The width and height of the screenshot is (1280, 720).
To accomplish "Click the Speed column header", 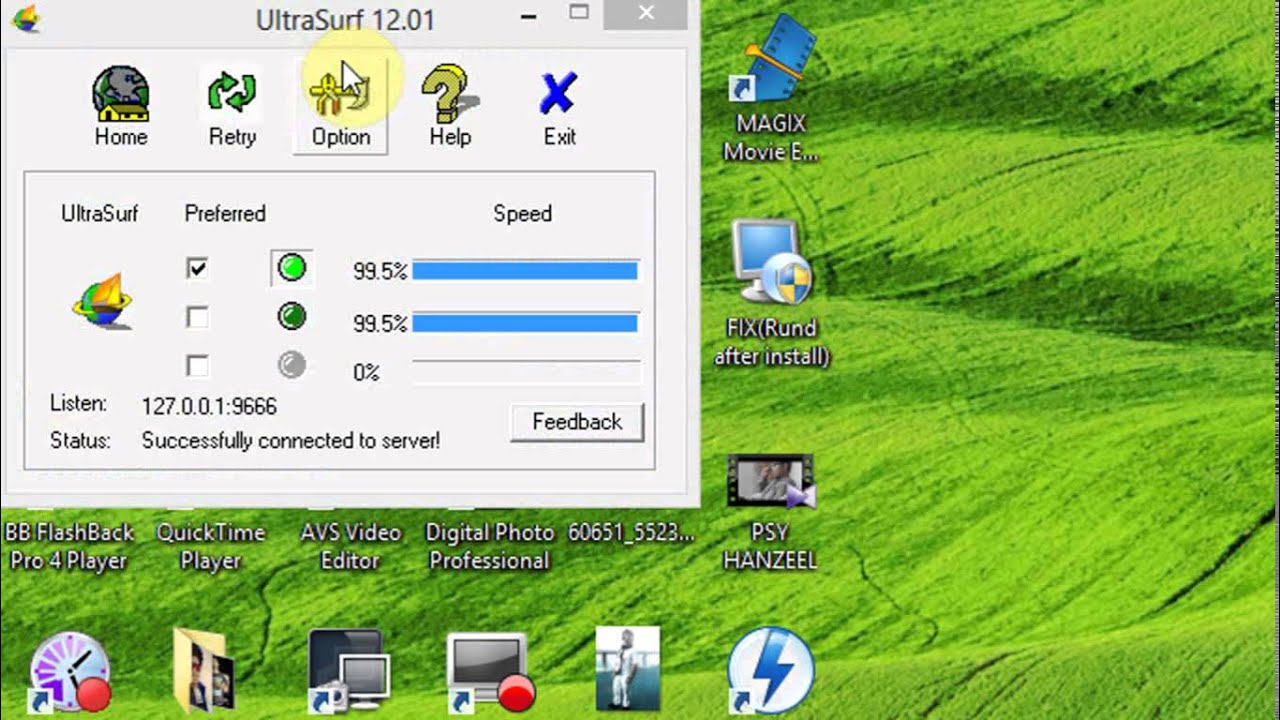I will tap(522, 214).
